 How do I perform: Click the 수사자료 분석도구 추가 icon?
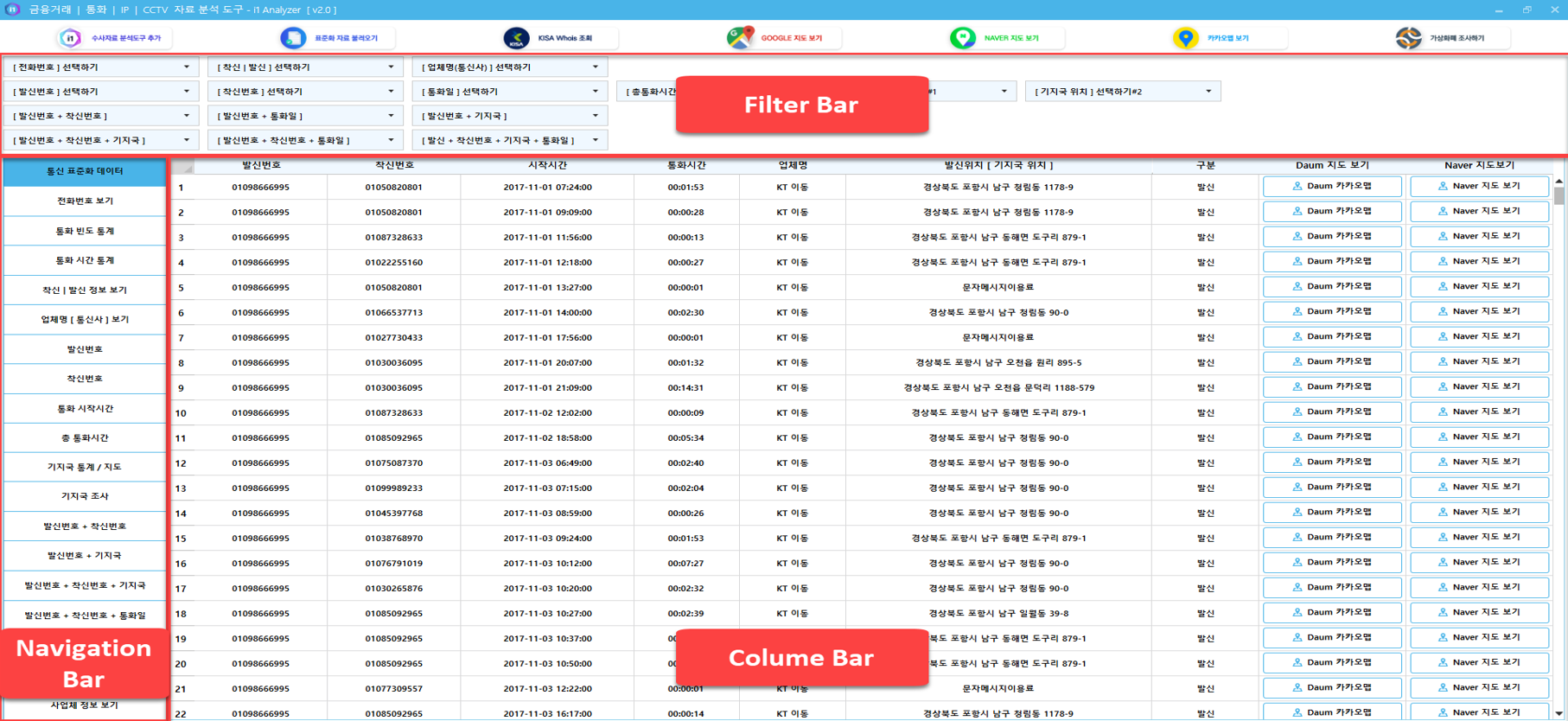click(70, 38)
